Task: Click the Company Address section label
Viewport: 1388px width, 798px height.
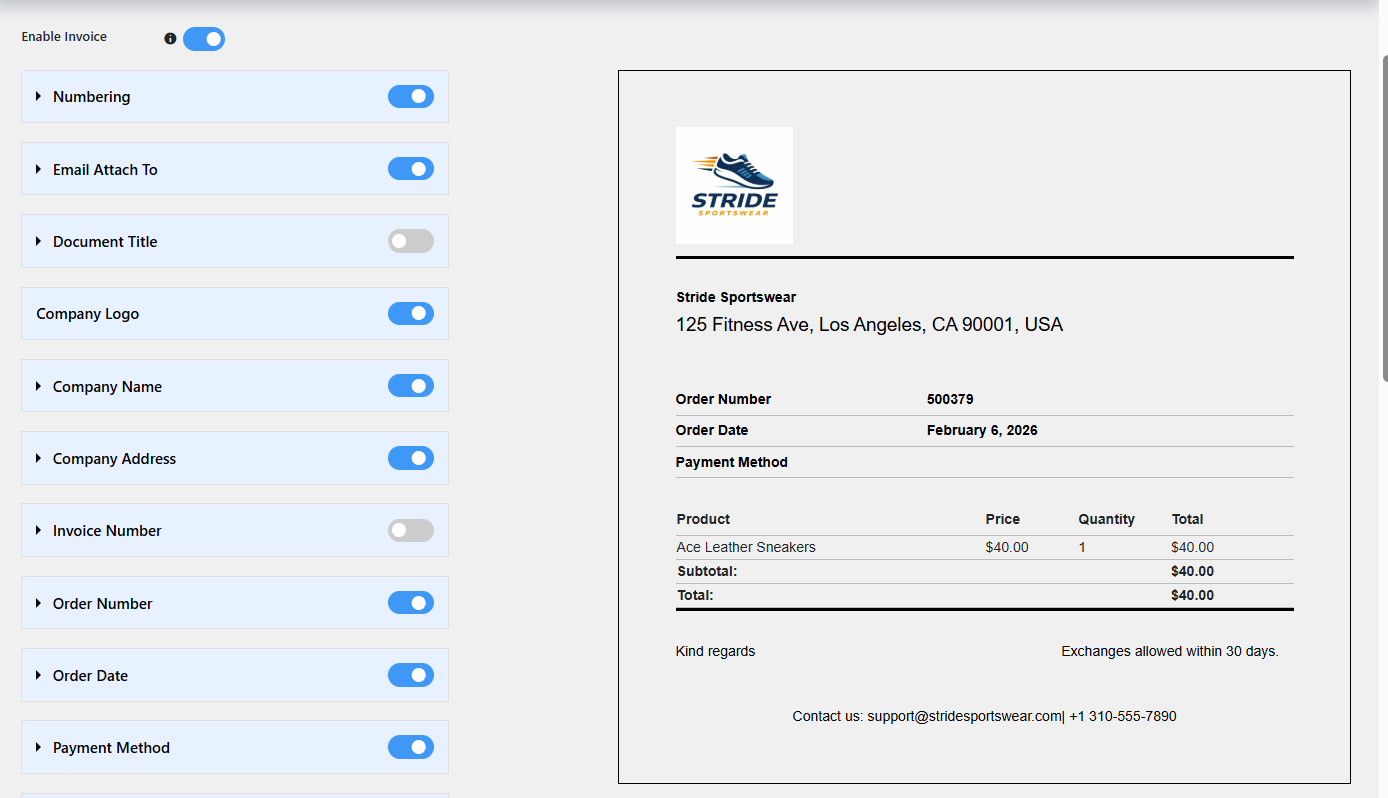Action: [114, 459]
